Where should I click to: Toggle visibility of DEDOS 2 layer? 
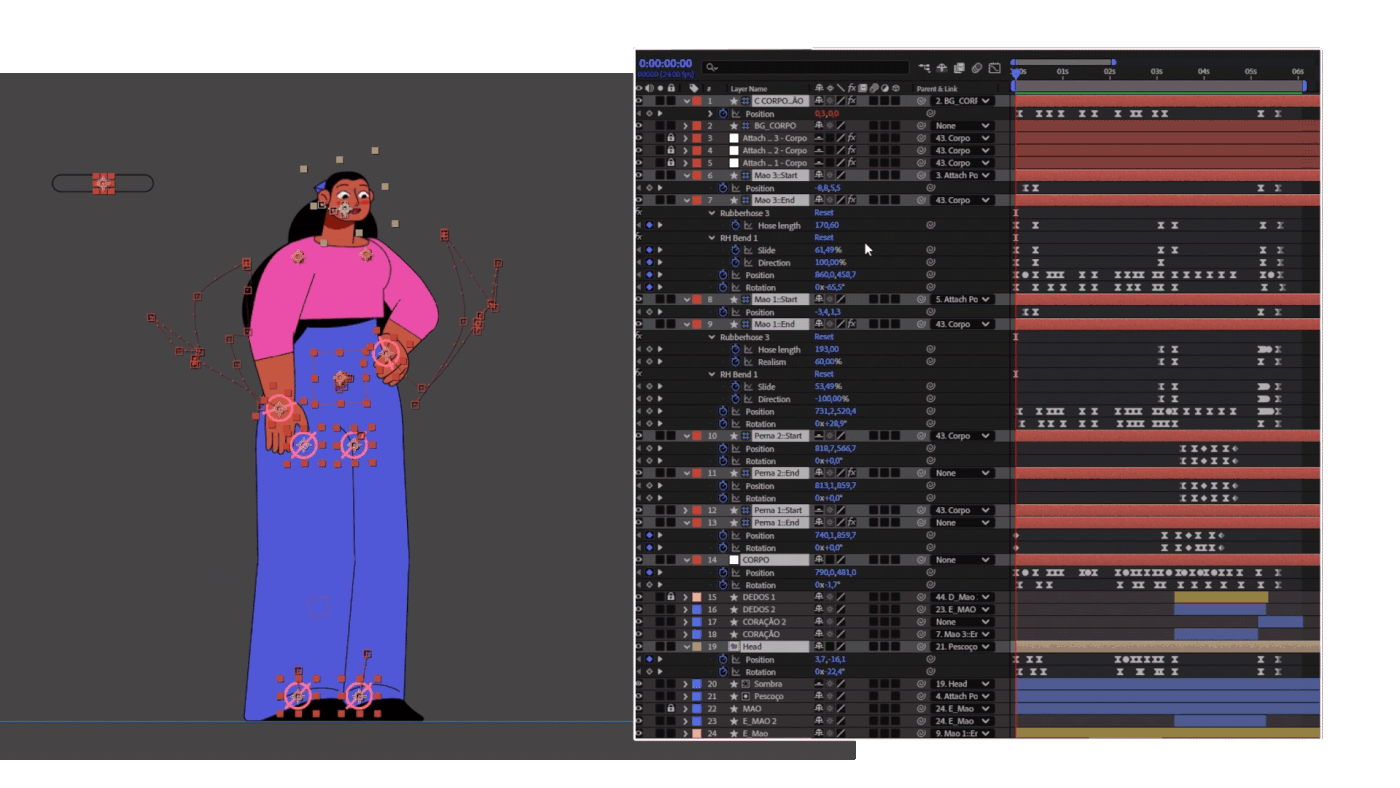640,610
